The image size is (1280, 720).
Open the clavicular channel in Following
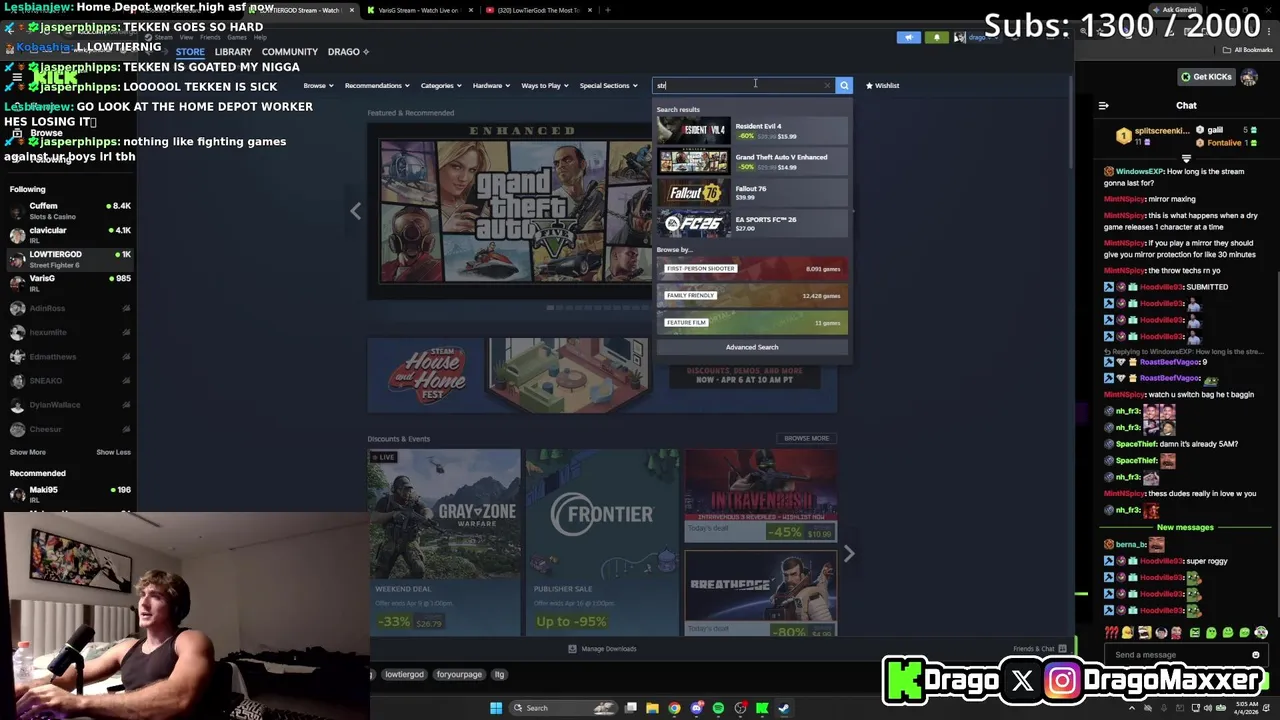pyautogui.click(x=68, y=234)
